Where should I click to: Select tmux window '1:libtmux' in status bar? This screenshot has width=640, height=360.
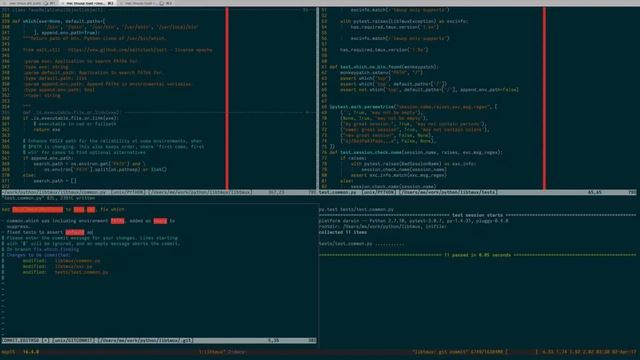pyautogui.click(x=212, y=352)
